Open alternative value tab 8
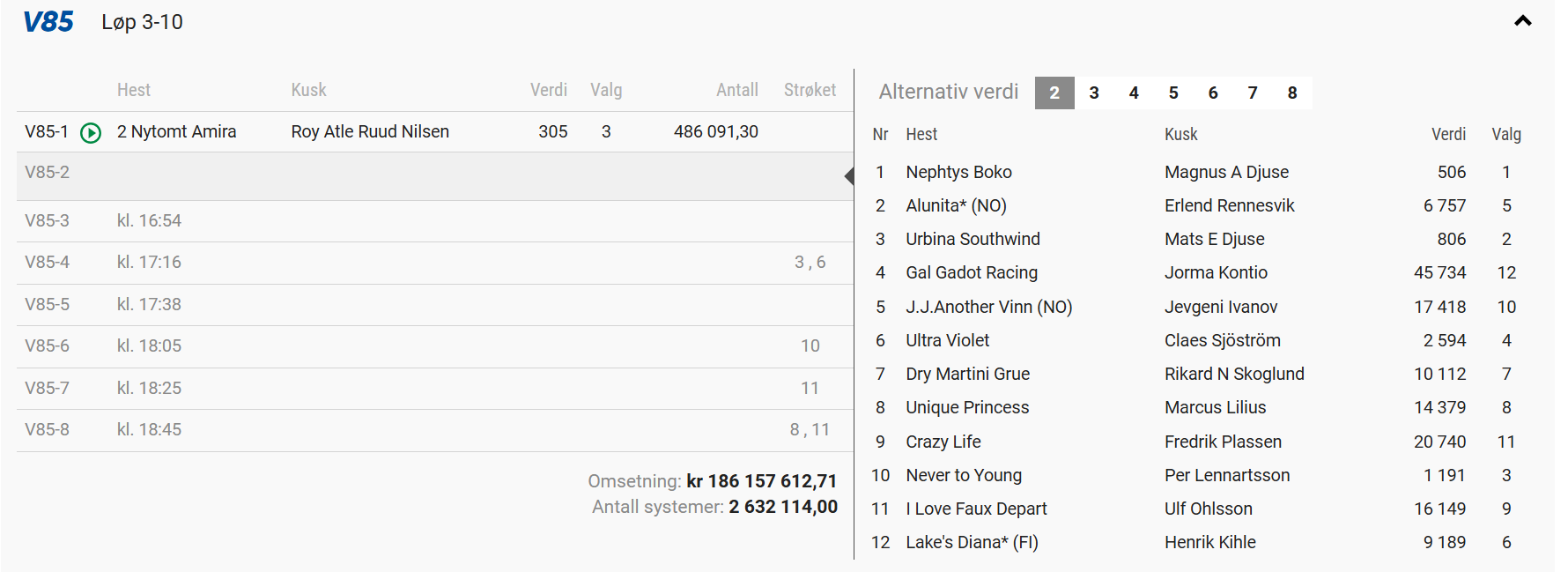This screenshot has height=572, width=1568. click(1292, 93)
